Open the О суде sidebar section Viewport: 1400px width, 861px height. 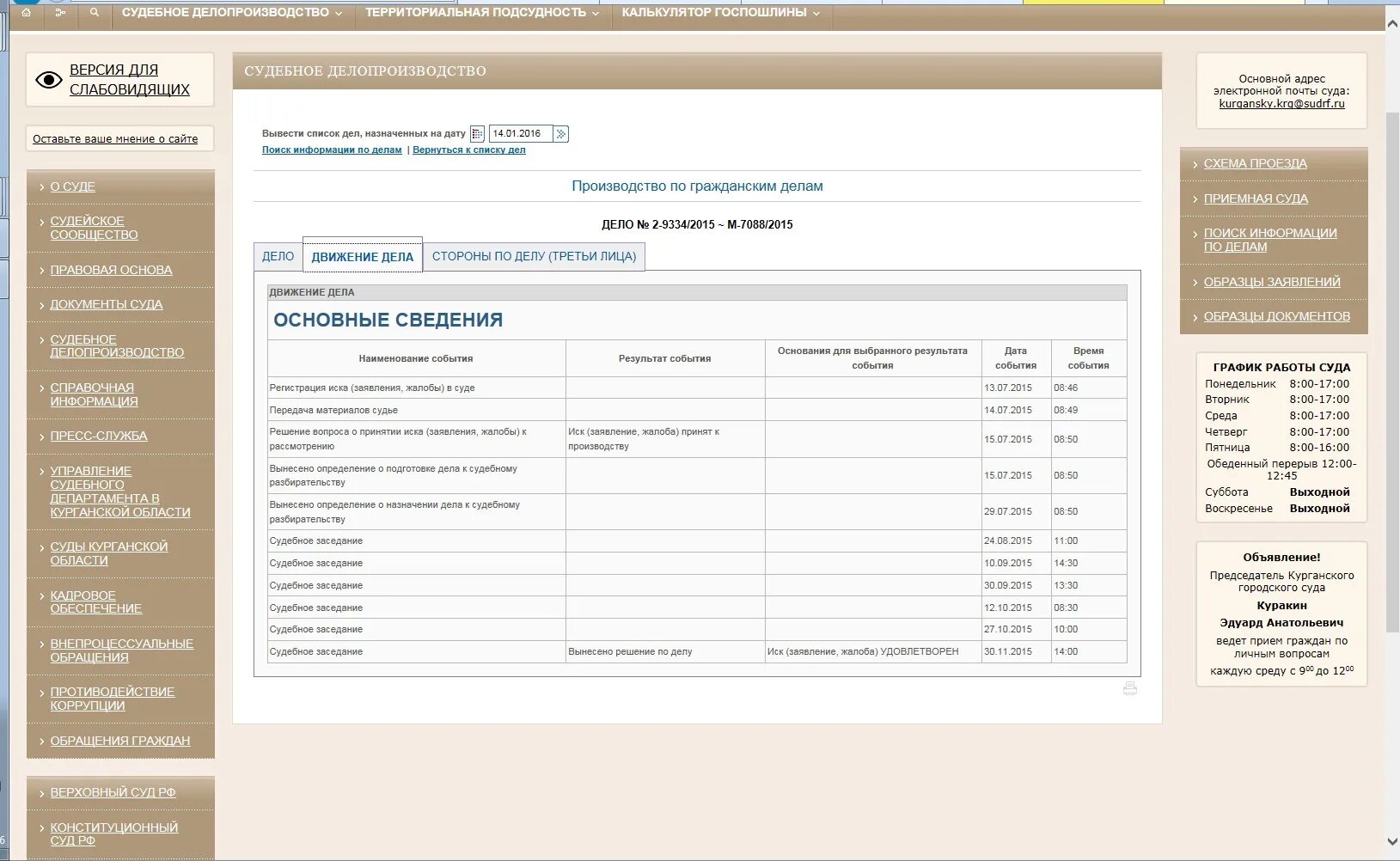point(73,186)
